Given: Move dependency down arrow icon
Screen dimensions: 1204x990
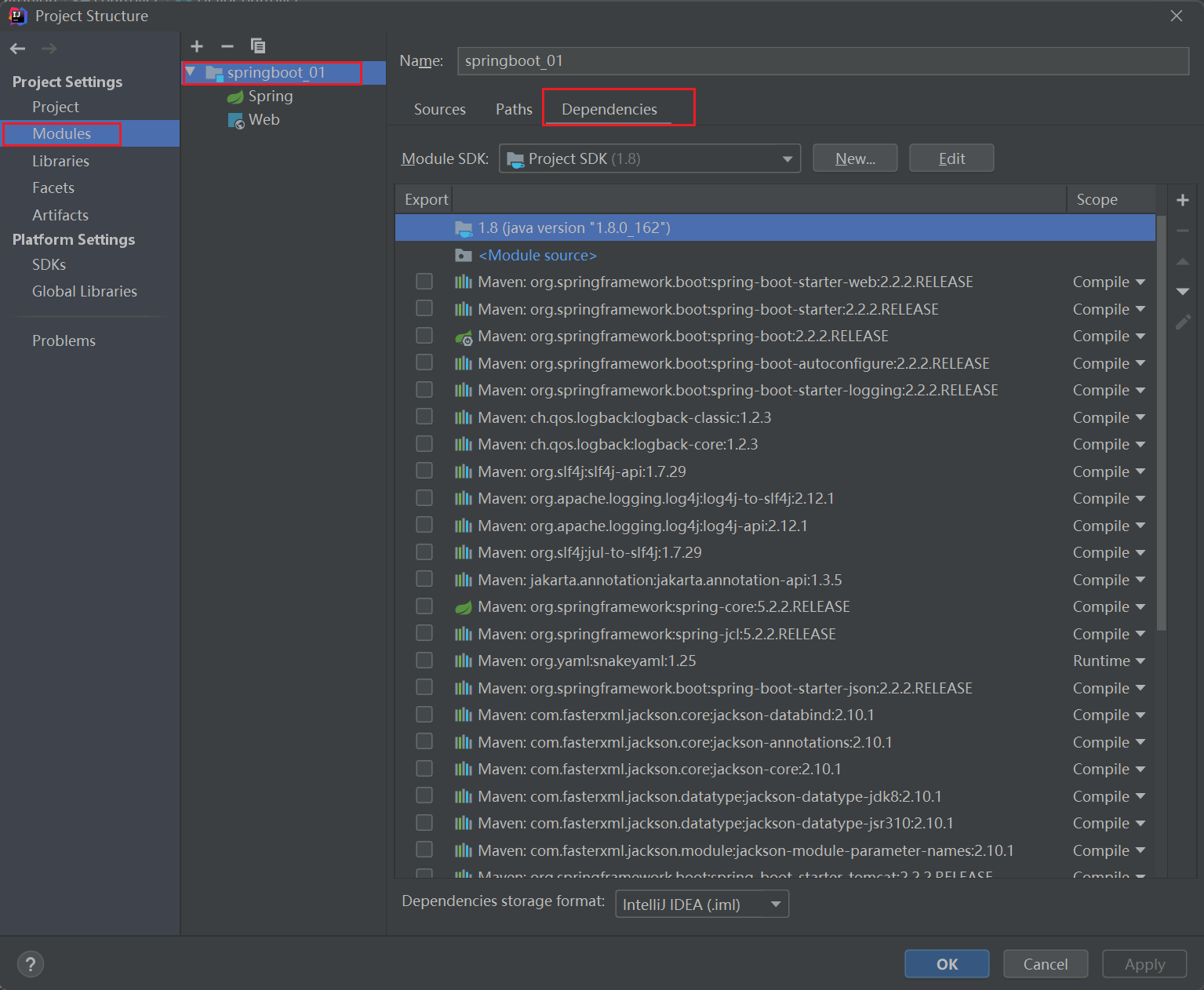Looking at the screenshot, I should pos(1183,291).
